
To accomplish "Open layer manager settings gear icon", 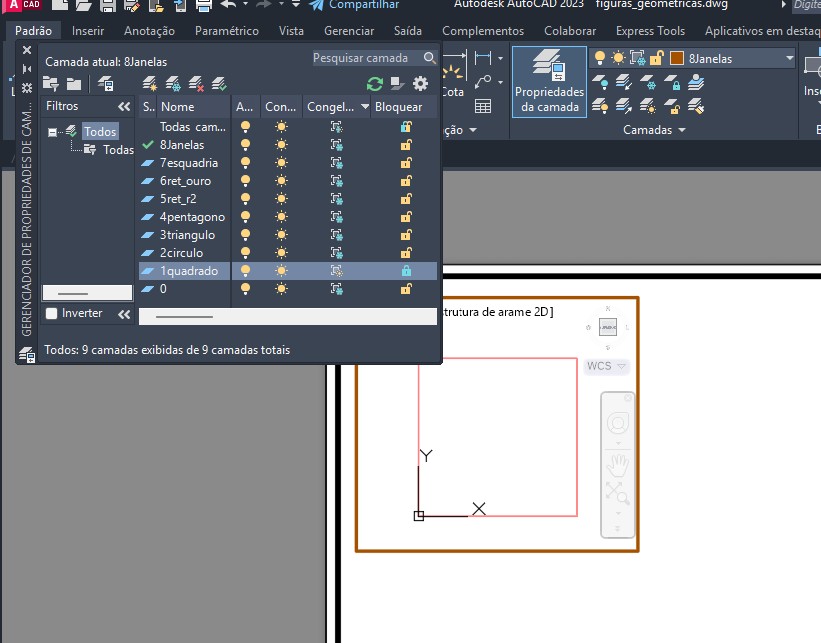I will (x=420, y=84).
